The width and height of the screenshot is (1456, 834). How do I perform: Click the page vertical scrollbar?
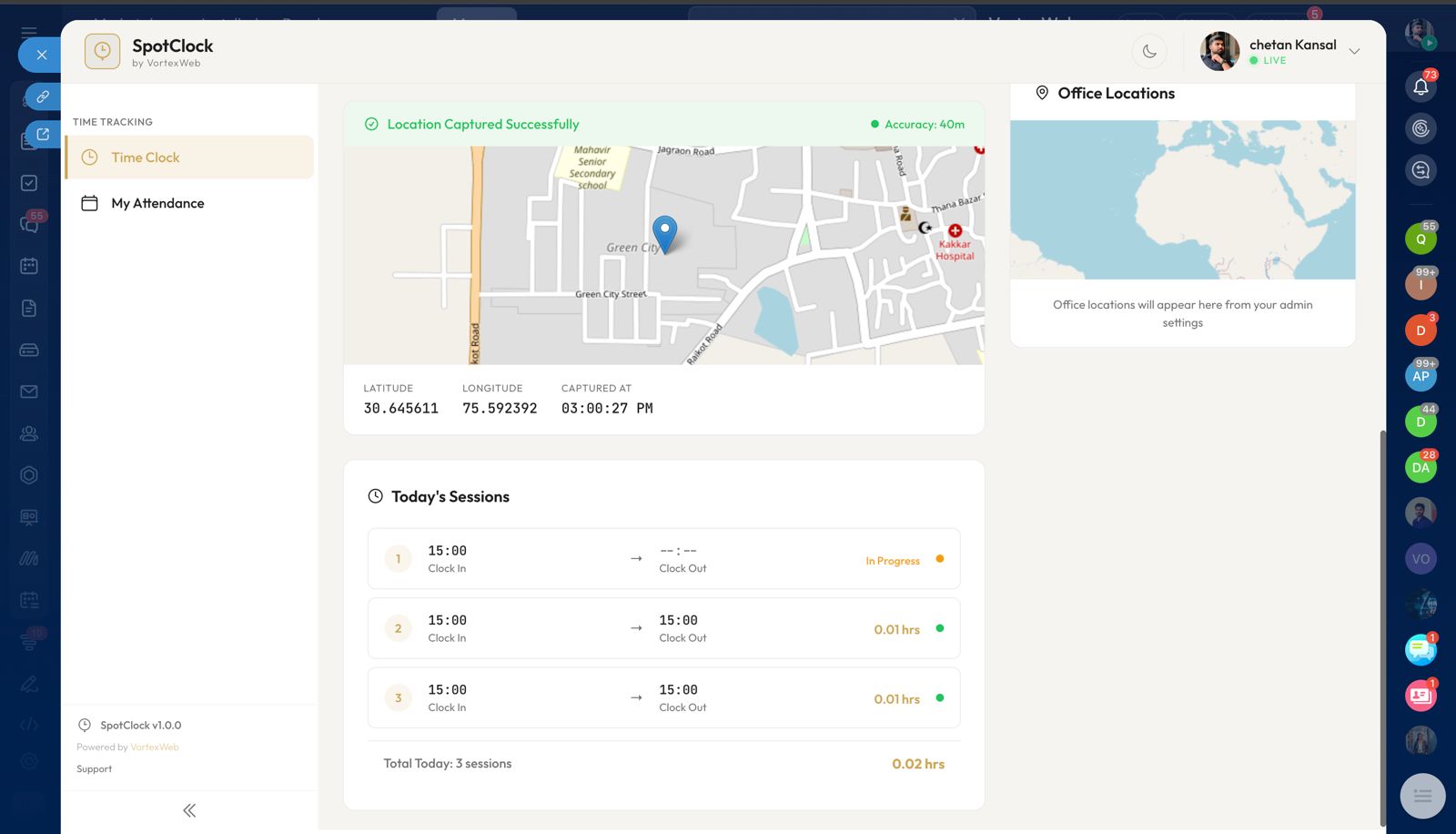click(x=1383, y=628)
